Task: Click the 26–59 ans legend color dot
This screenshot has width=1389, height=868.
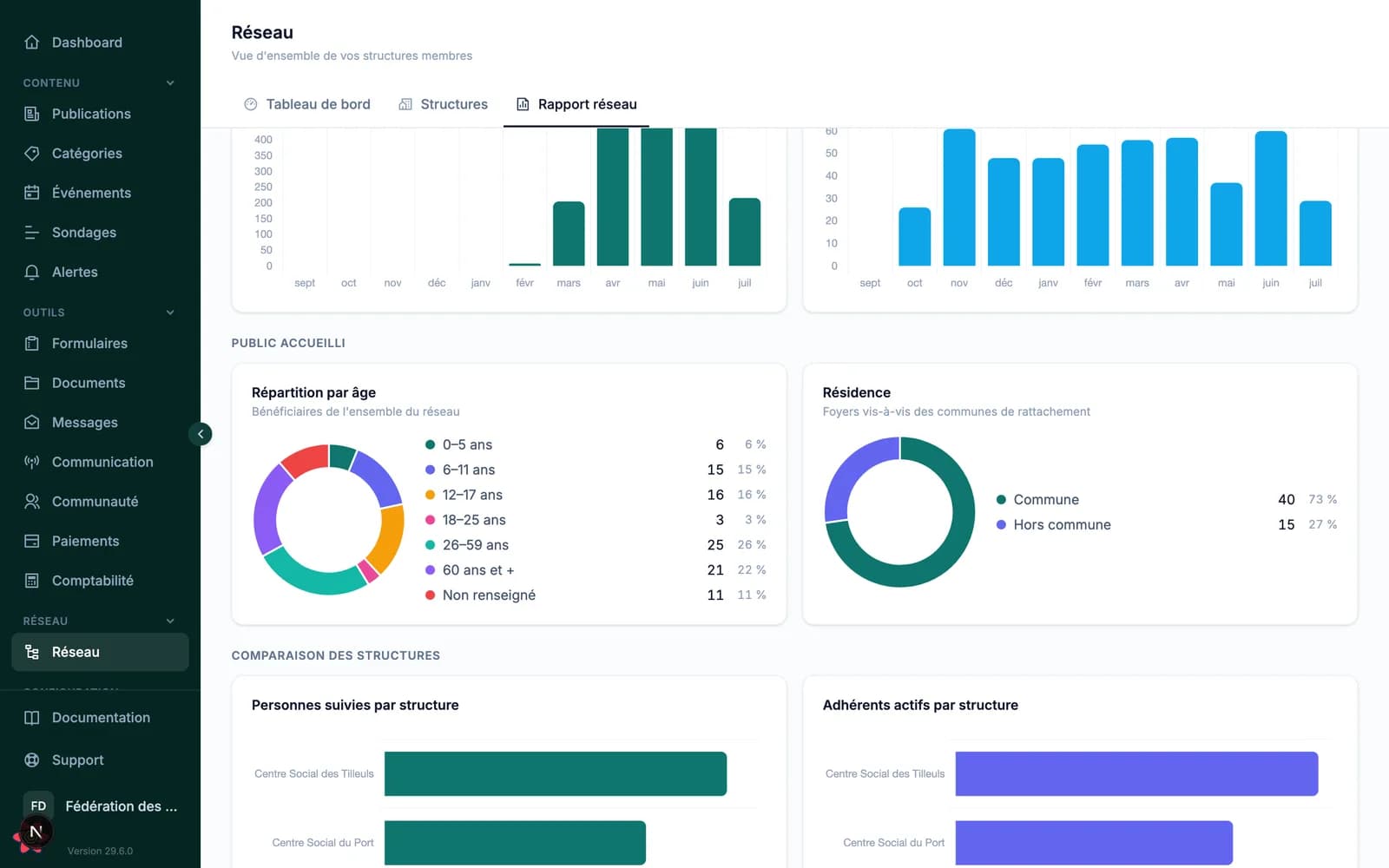Action: [430, 545]
